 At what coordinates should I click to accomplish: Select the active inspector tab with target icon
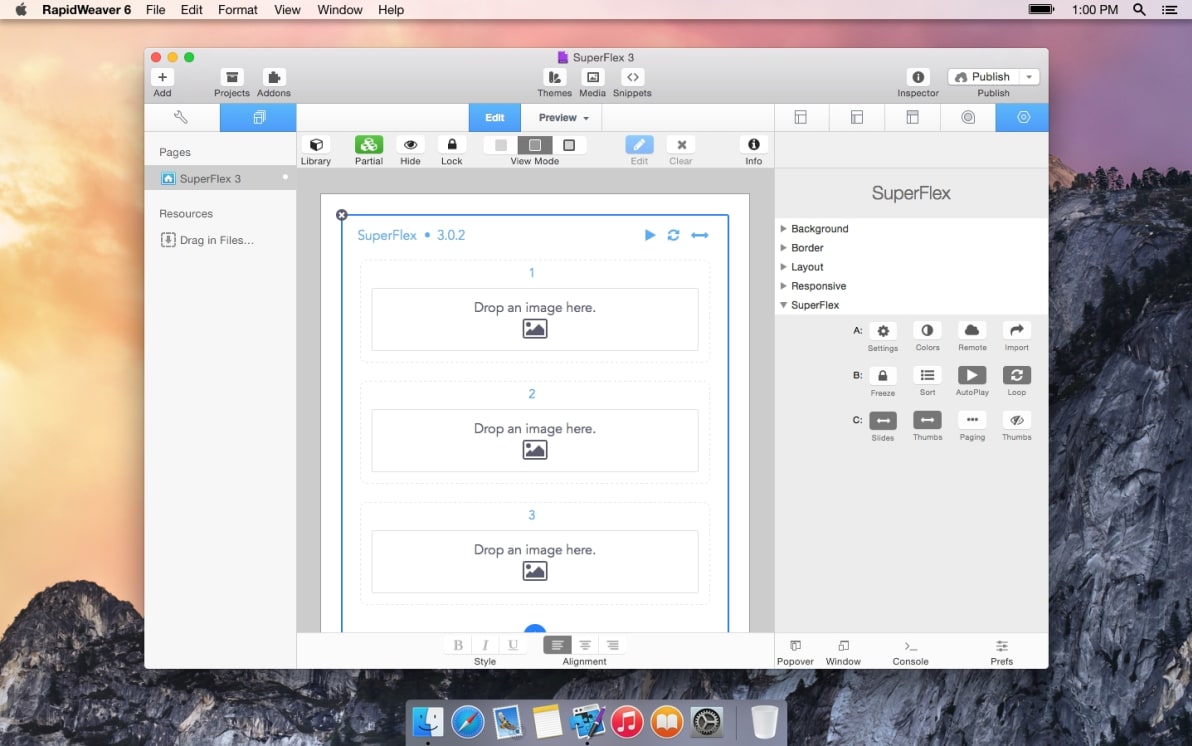pyautogui.click(x=1023, y=117)
